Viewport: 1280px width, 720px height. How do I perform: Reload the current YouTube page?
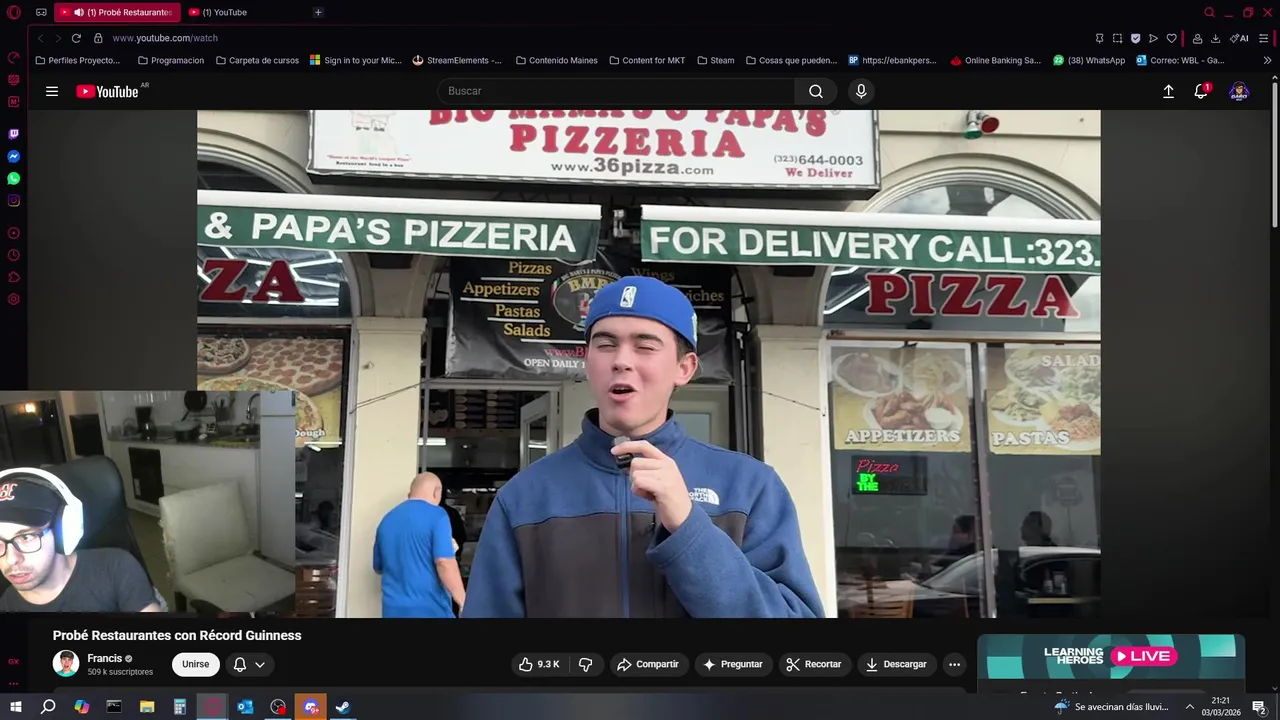[x=76, y=38]
